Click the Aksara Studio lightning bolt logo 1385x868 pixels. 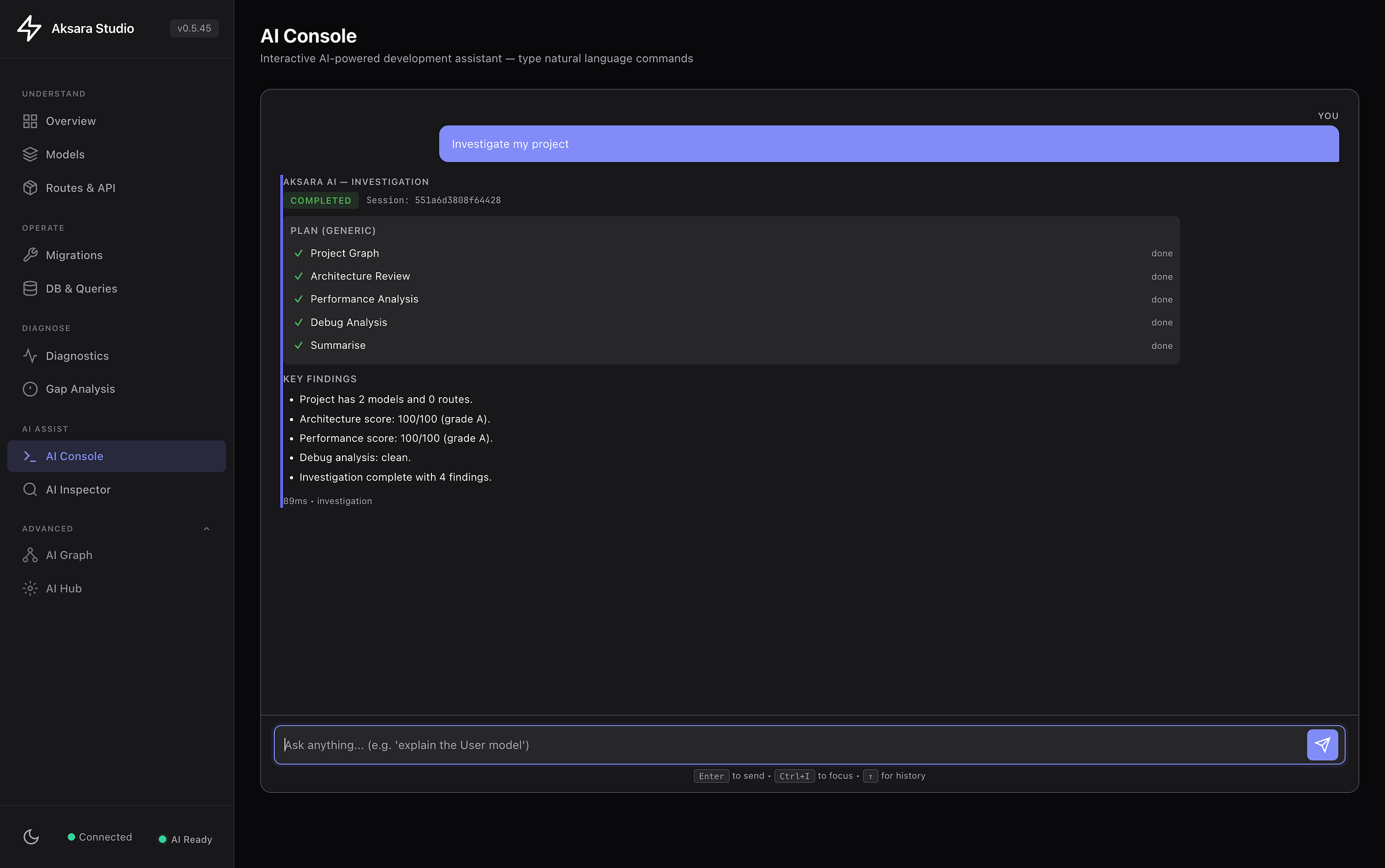tap(29, 28)
